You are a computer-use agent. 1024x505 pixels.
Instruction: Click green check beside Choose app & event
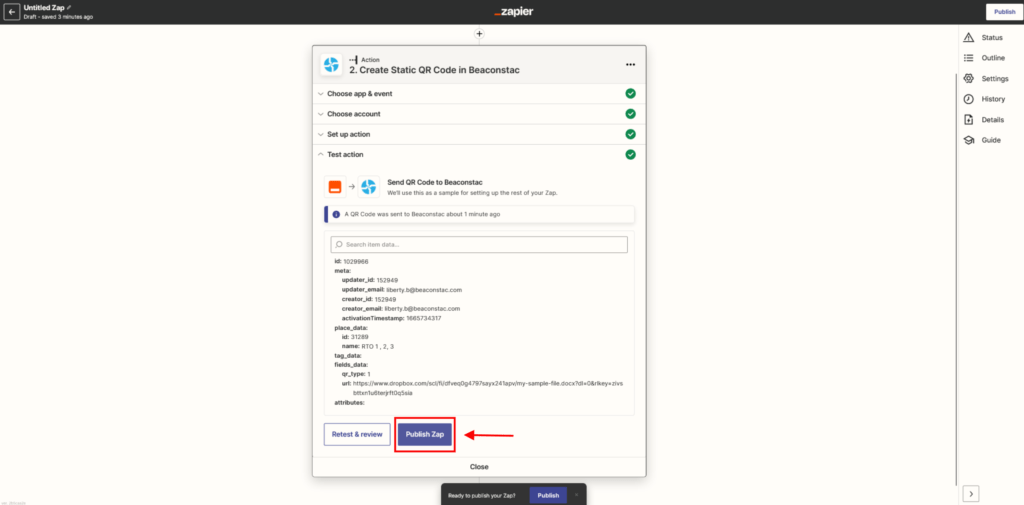point(630,93)
